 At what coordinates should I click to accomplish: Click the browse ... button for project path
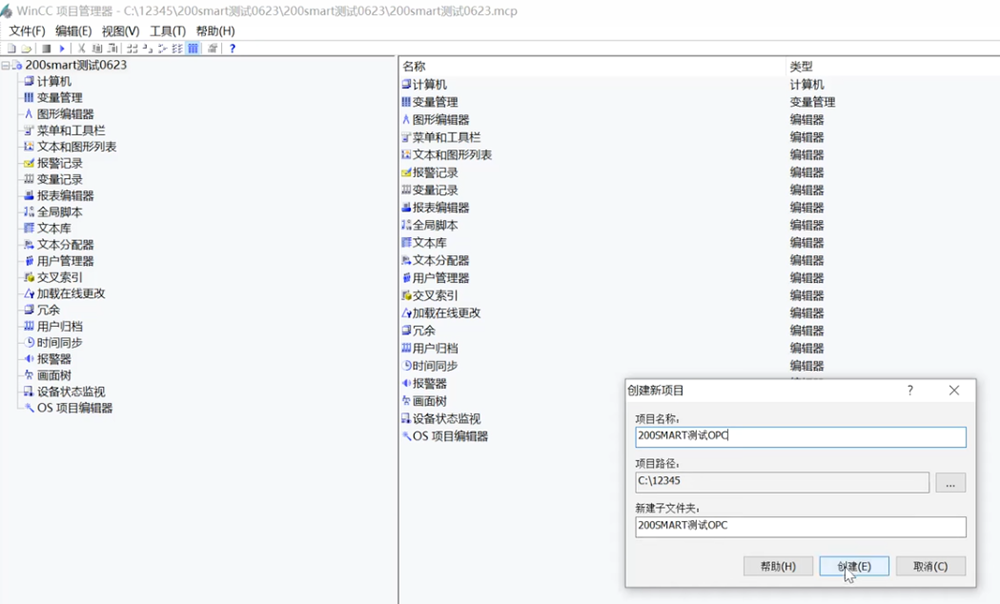(x=950, y=483)
